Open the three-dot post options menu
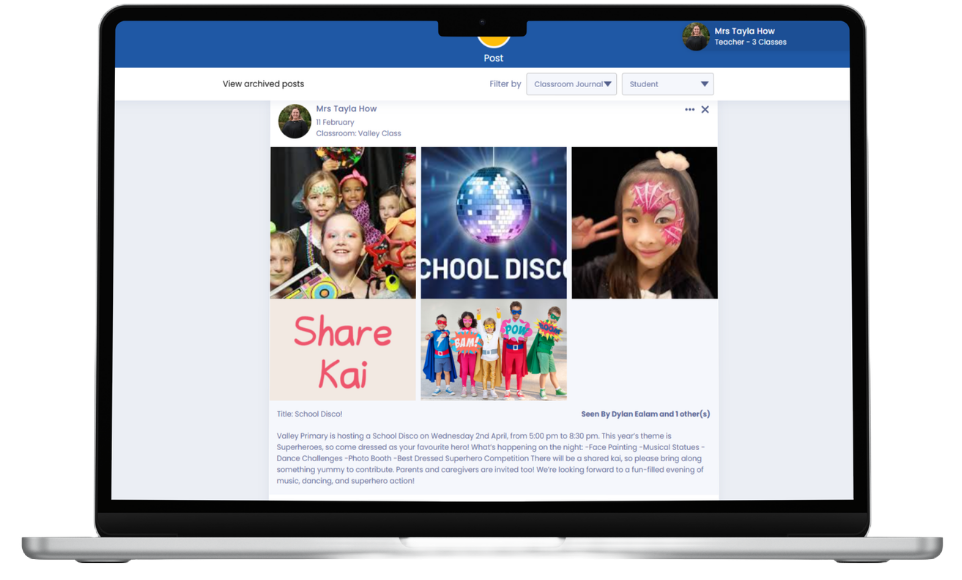 click(x=689, y=110)
